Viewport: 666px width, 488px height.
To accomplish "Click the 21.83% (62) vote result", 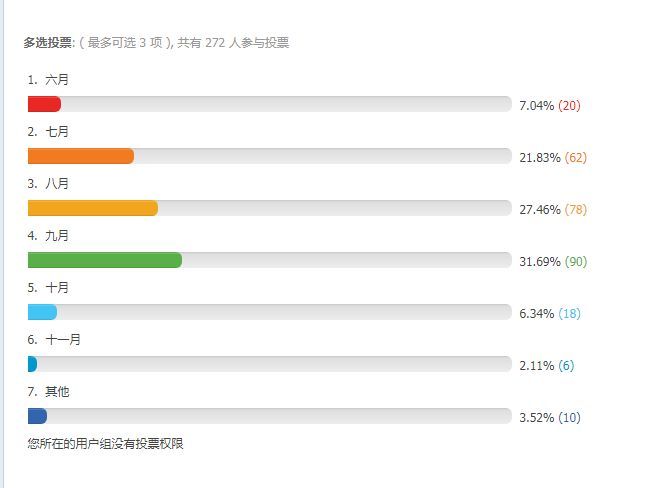I will pyautogui.click(x=553, y=158).
